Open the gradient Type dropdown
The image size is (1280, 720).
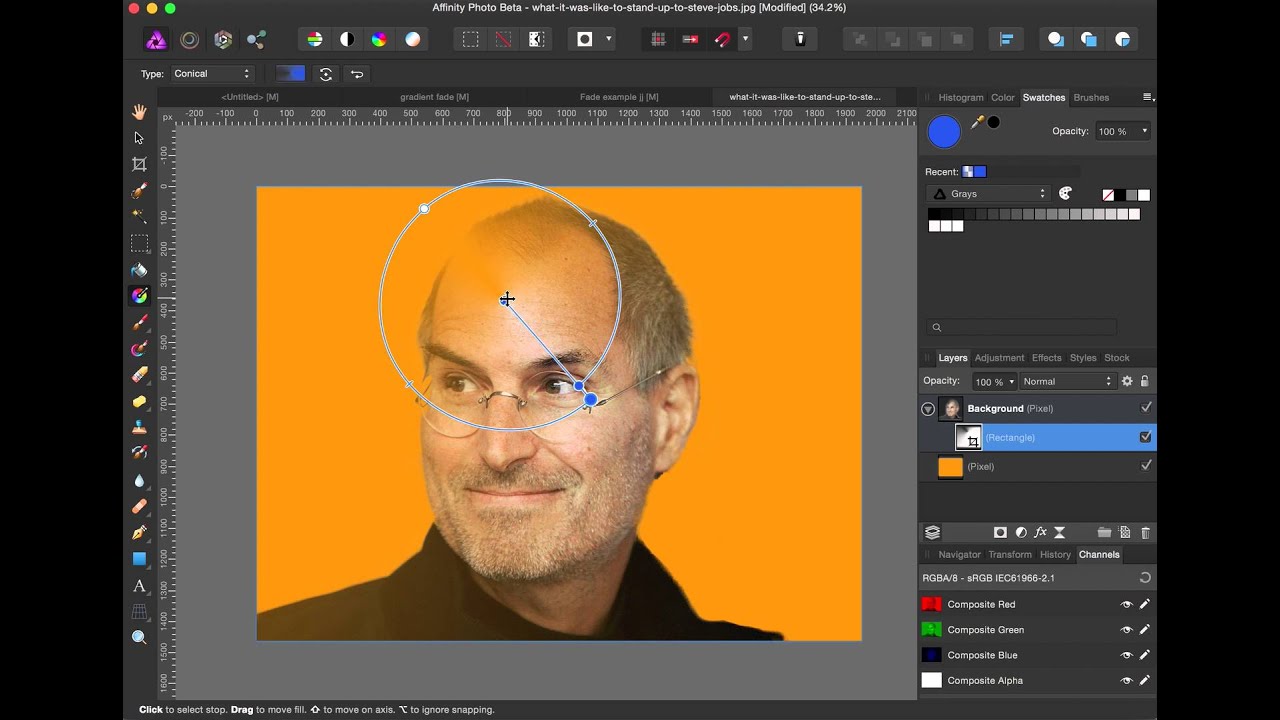point(211,74)
